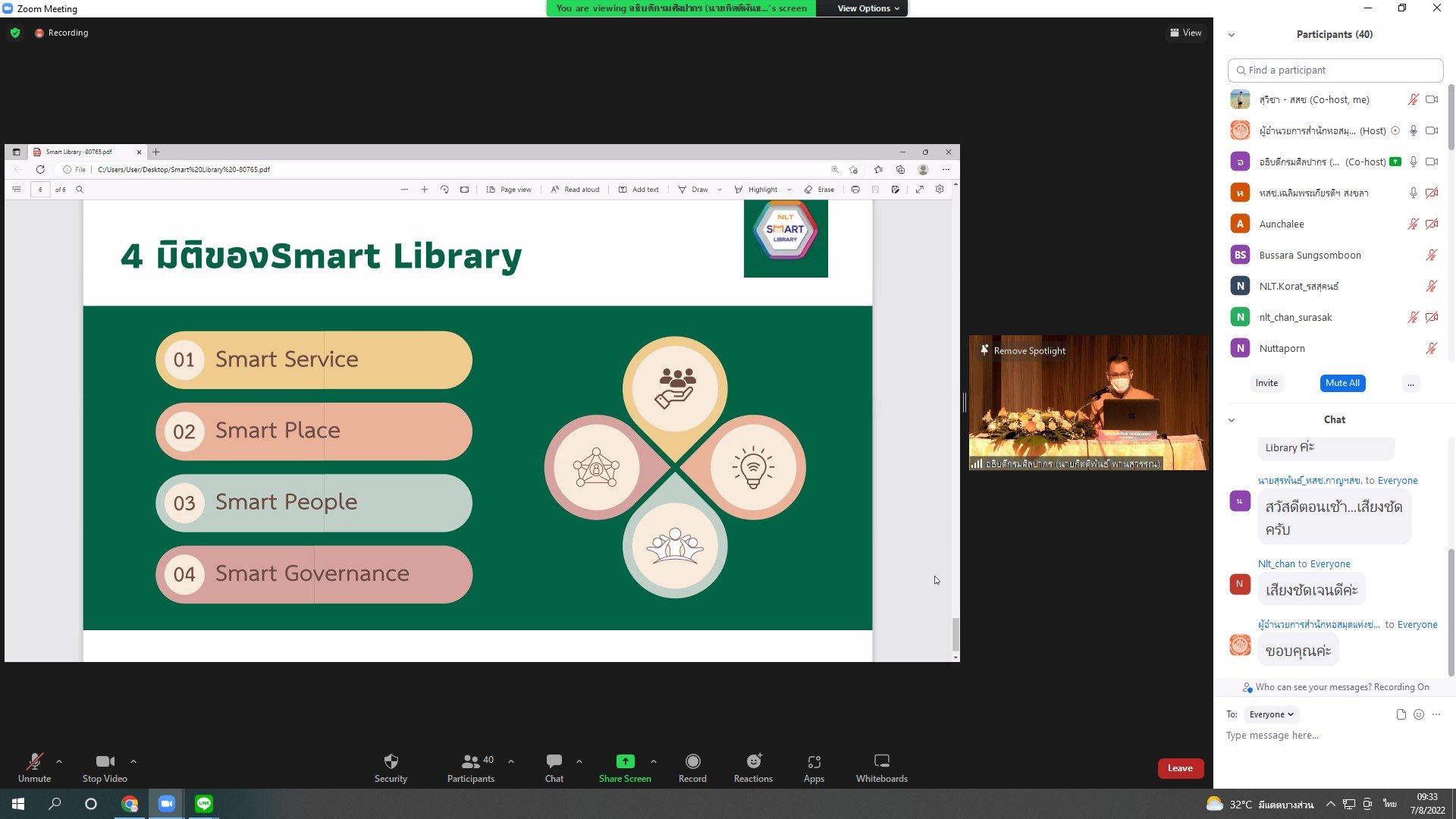Click the Invite button in participants panel
1456x819 pixels.
[1266, 383]
